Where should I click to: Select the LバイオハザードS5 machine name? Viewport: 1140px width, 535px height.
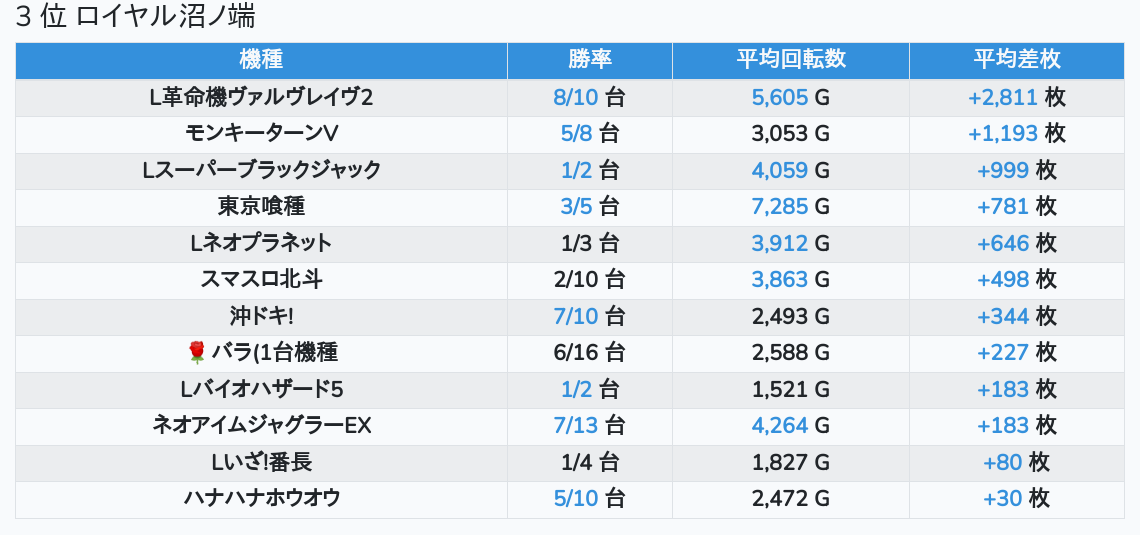coord(261,389)
